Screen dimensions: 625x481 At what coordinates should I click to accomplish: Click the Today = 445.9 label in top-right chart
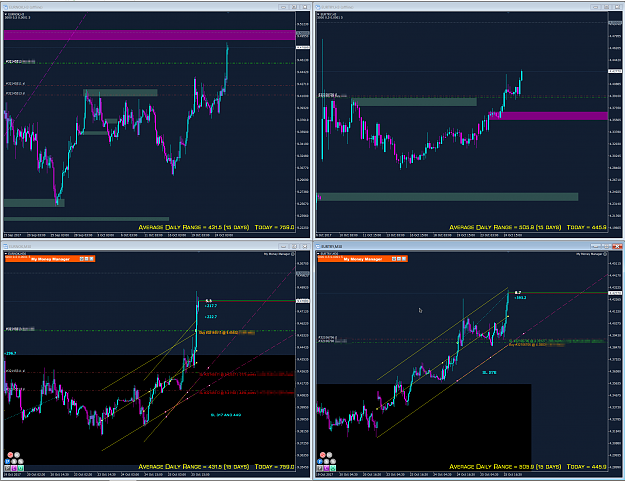tap(586, 227)
